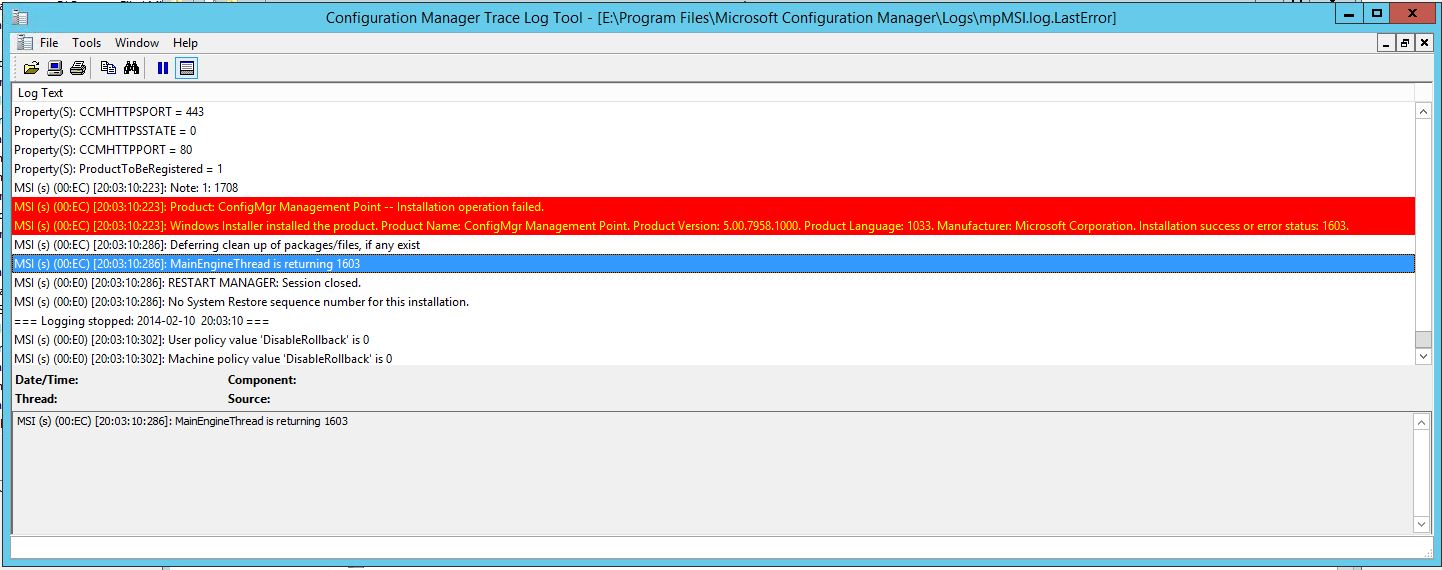
Task: Select the 'ProductToBeRegistered = 1' log line
Action: pos(714,169)
